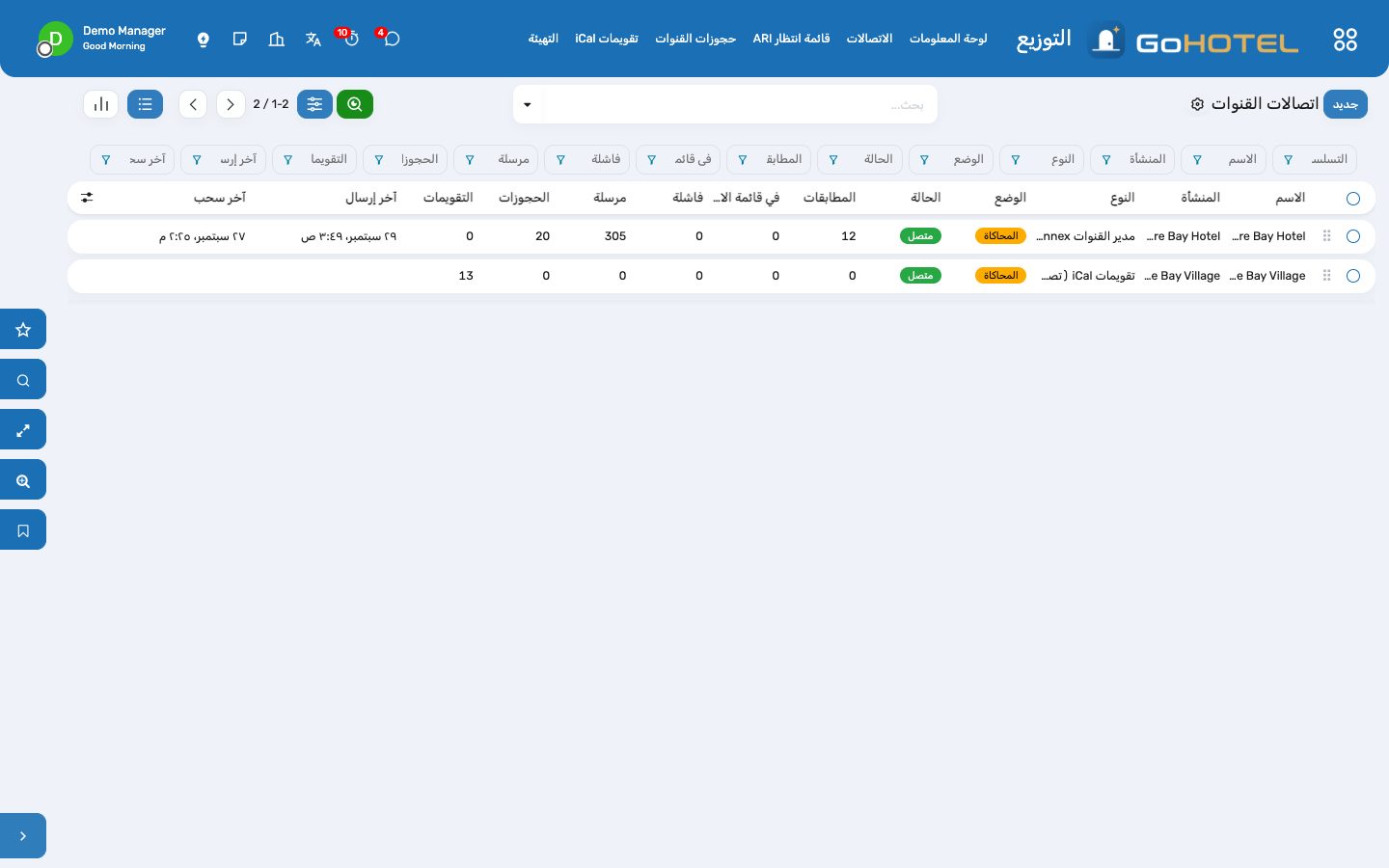Switch to bar chart graph view
Image resolution: width=1389 pixels, height=868 pixels.
click(x=101, y=104)
